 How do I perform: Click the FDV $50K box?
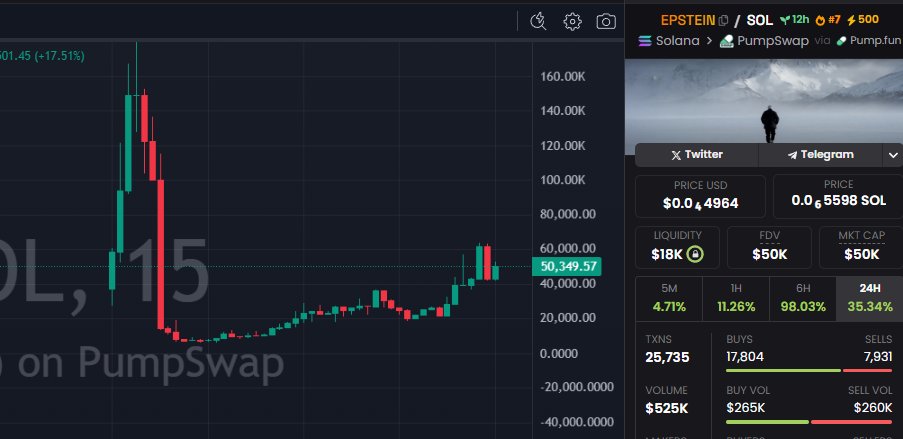(769, 247)
